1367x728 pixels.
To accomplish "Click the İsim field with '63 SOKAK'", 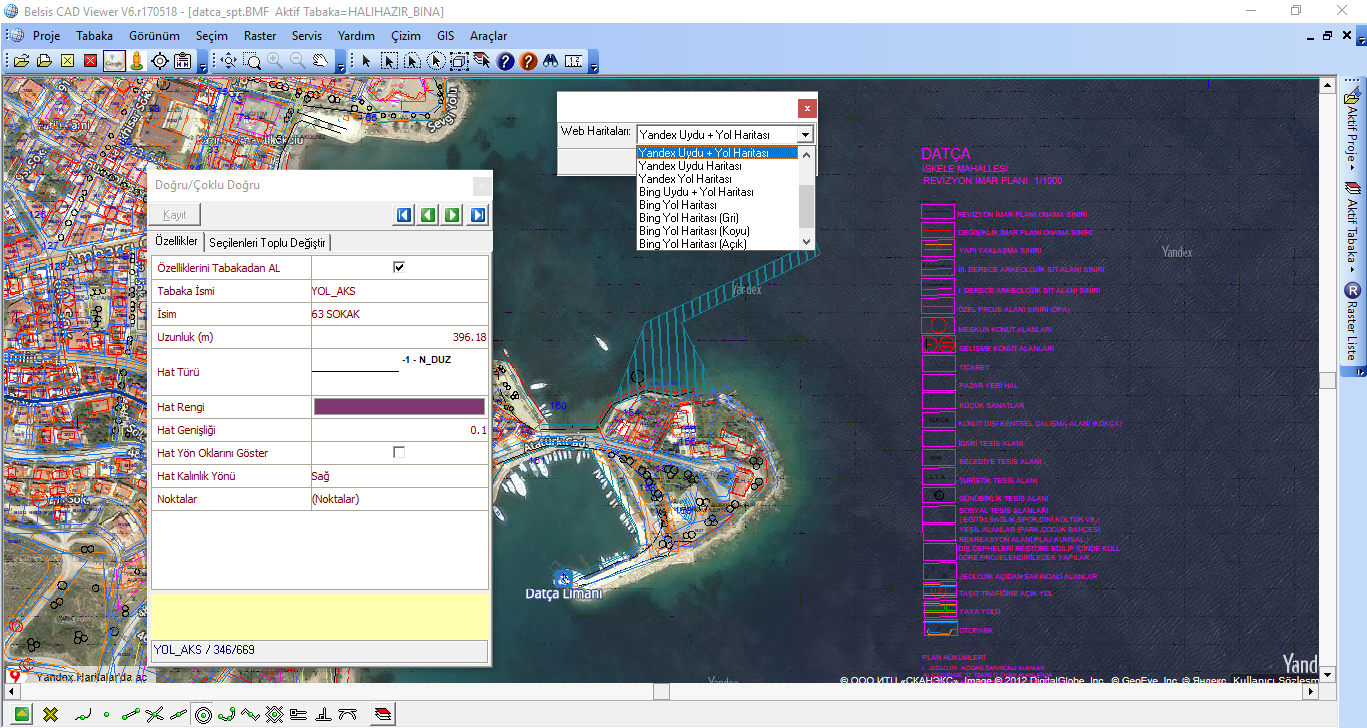I will pos(399,314).
